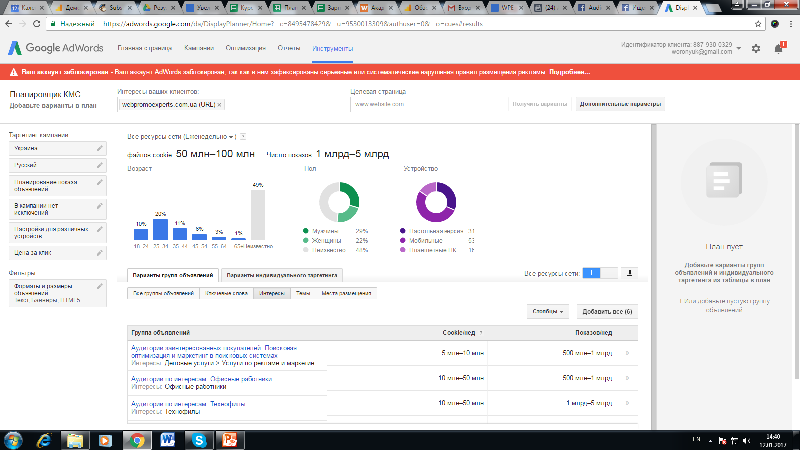Viewport: 800px width, 450px height.
Task: Remove the wepromoexperts.com.ua URL chip
Action: (219, 104)
